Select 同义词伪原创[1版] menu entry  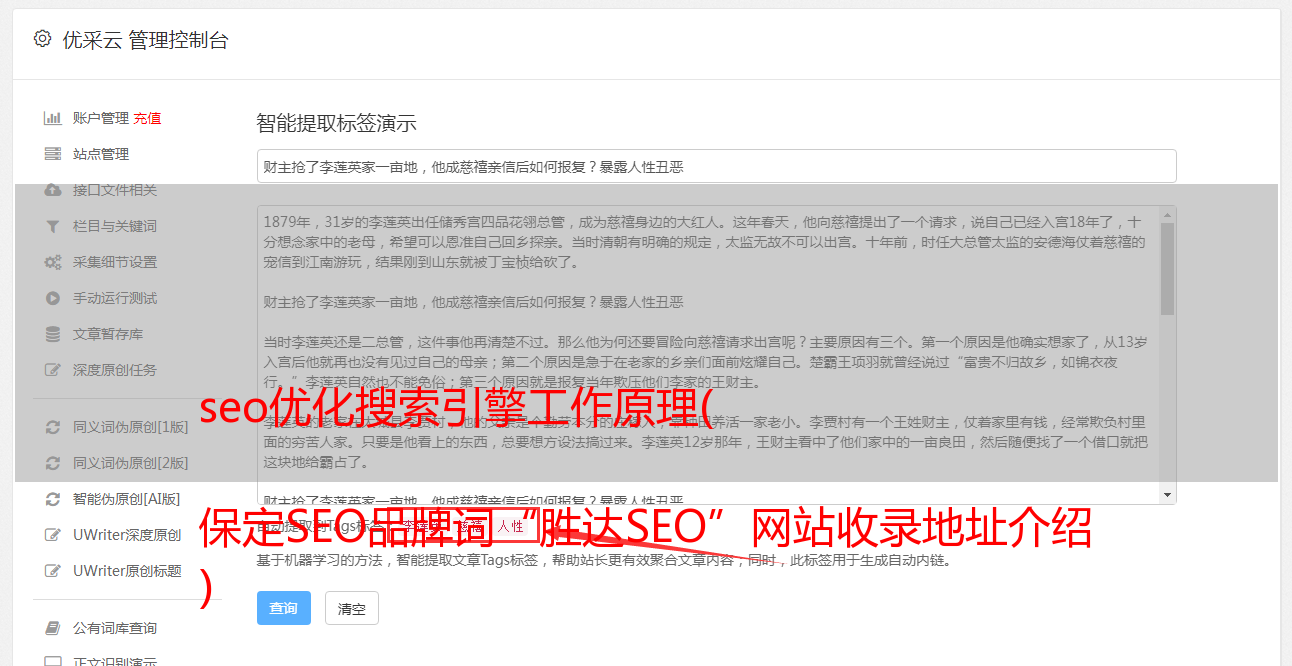pyautogui.click(x=130, y=427)
